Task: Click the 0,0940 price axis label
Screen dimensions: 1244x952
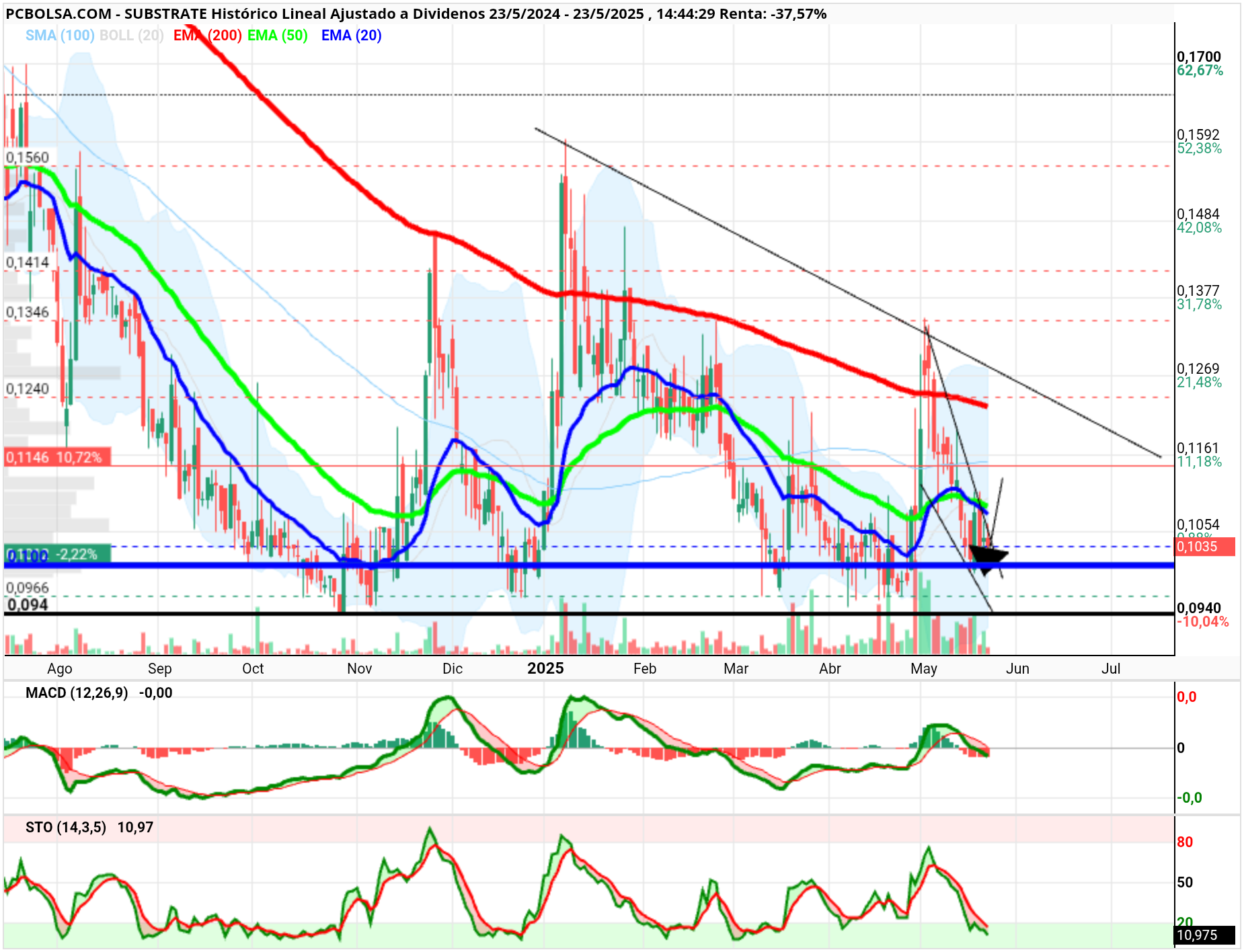Action: click(x=1199, y=608)
